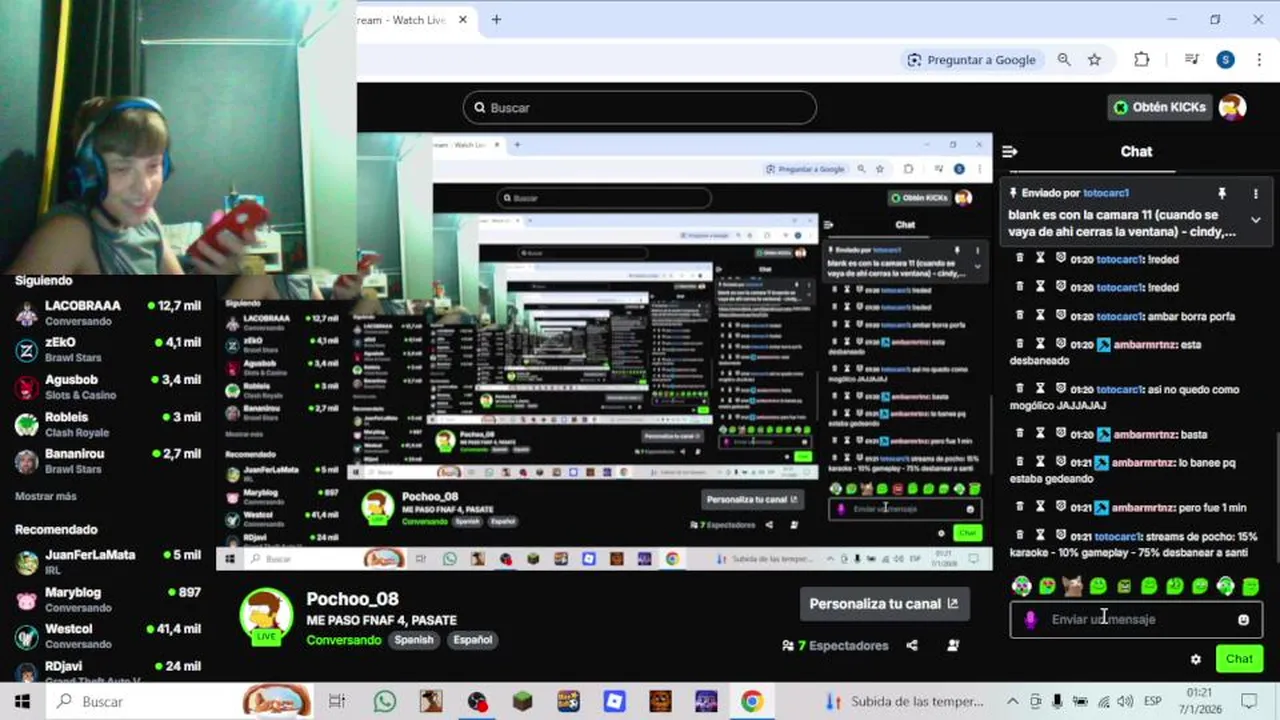Delete the 'asi no quedo como' message
Screen dimensions: 1280x720
(x=1020, y=389)
